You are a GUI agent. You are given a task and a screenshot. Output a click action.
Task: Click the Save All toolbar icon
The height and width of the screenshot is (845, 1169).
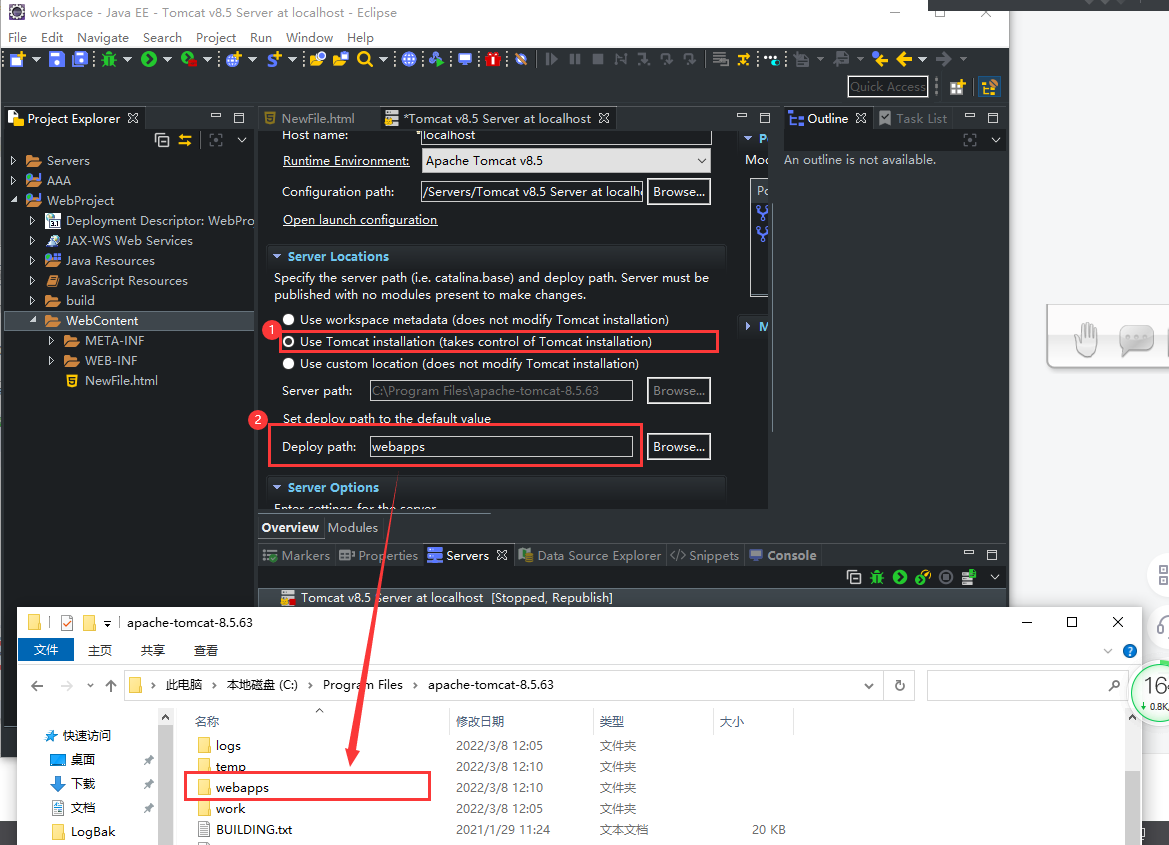coord(80,59)
